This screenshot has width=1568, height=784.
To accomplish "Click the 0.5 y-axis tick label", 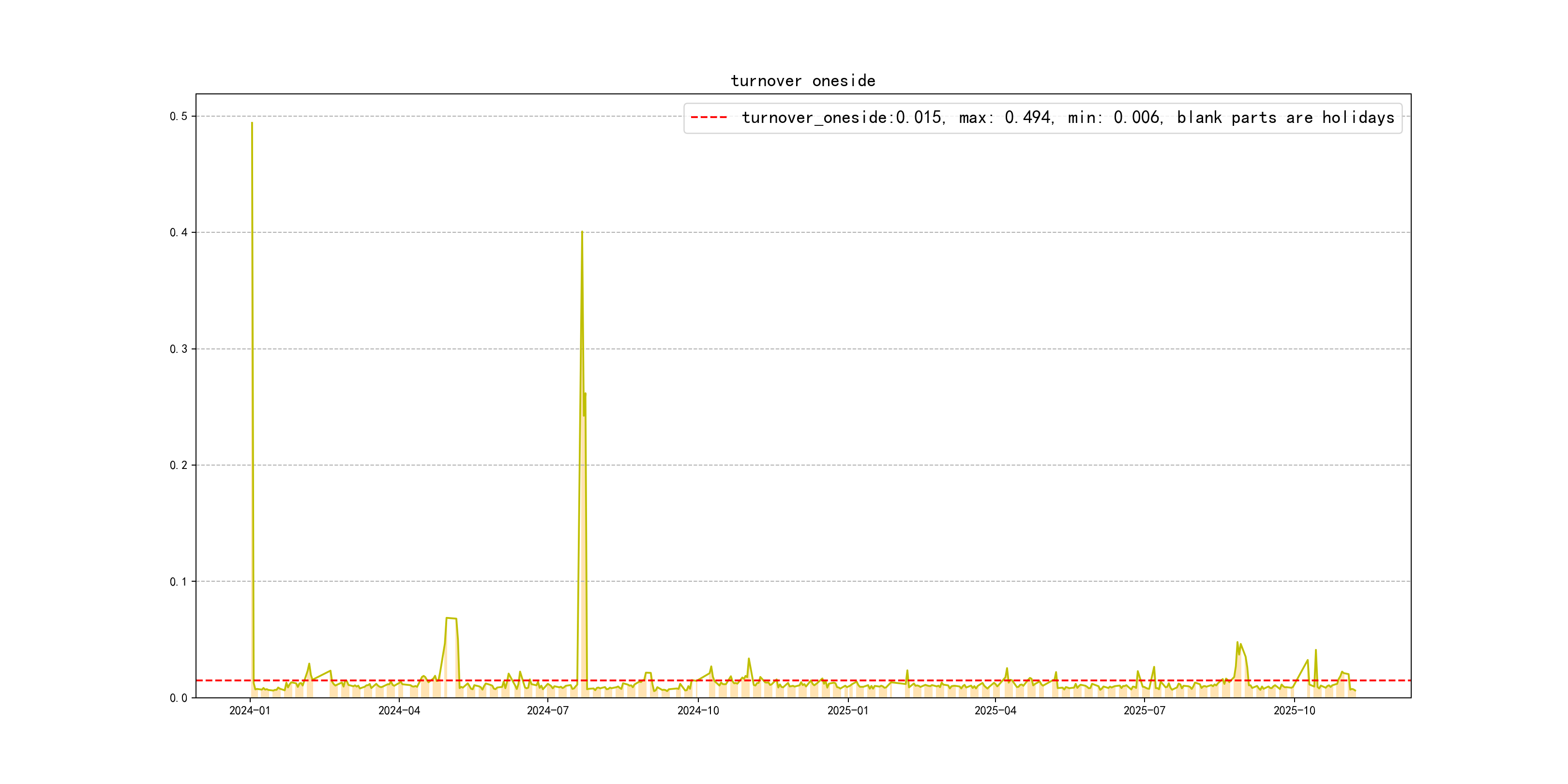I will (x=179, y=116).
